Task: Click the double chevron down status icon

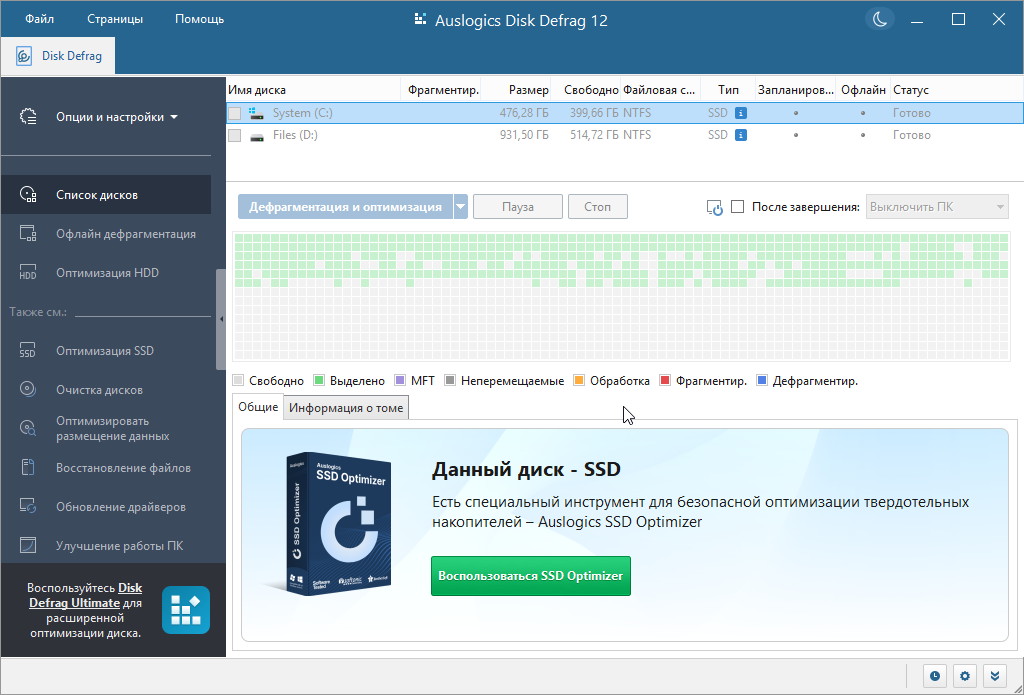Action: click(x=995, y=676)
